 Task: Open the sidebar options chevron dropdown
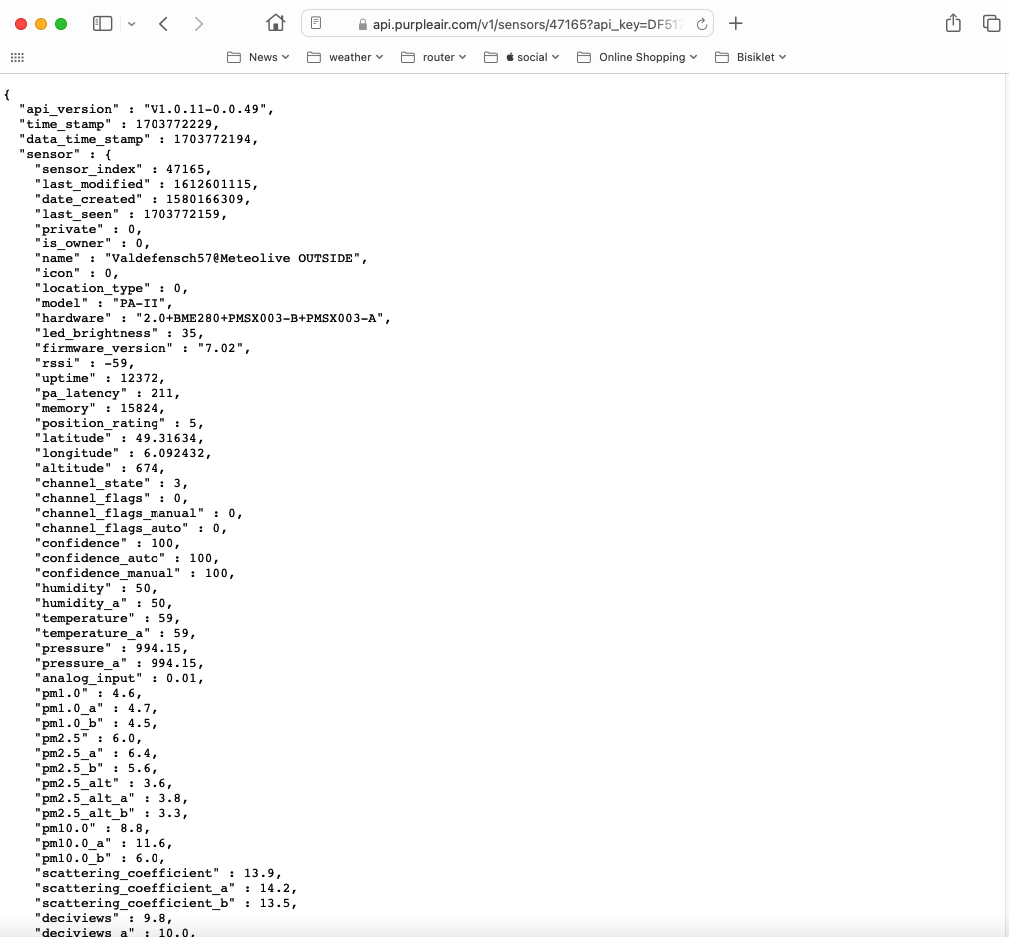point(131,24)
